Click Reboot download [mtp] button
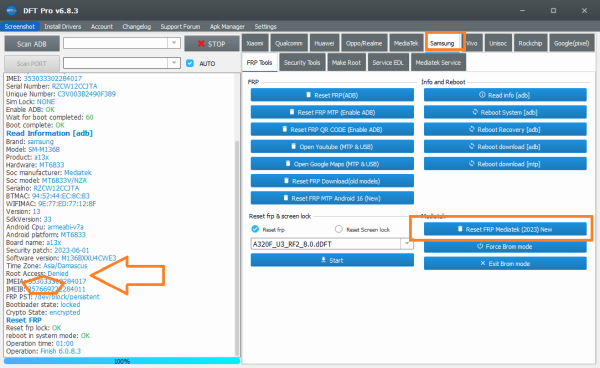 pyautogui.click(x=505, y=164)
